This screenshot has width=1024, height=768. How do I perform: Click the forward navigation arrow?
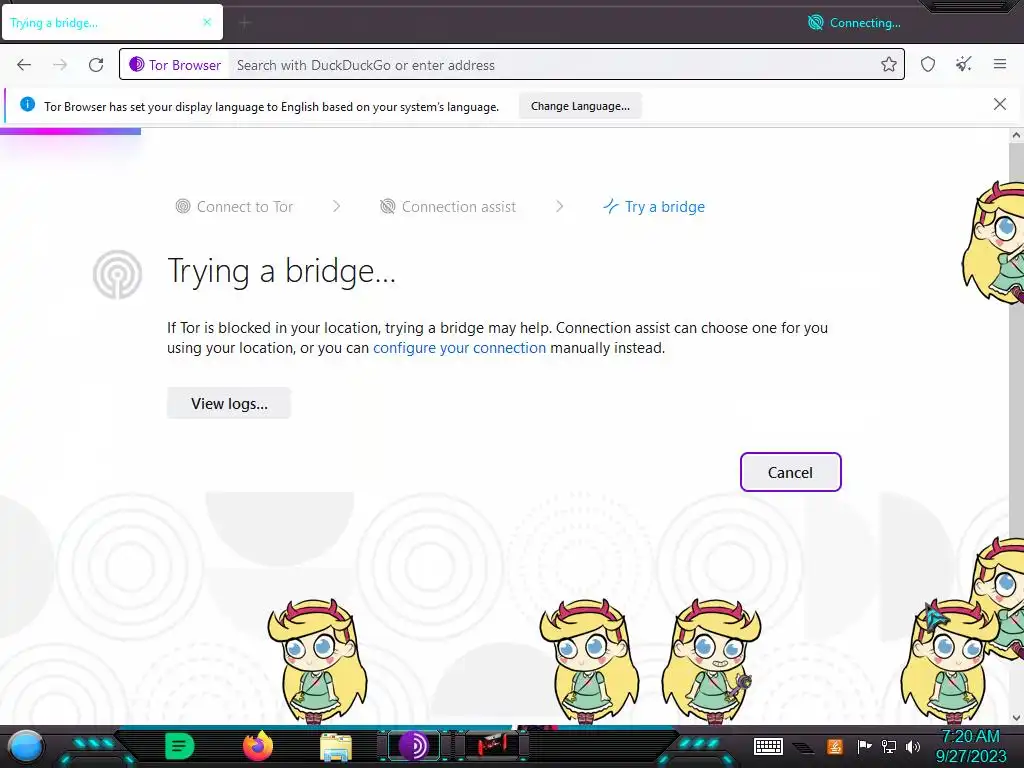pos(60,65)
